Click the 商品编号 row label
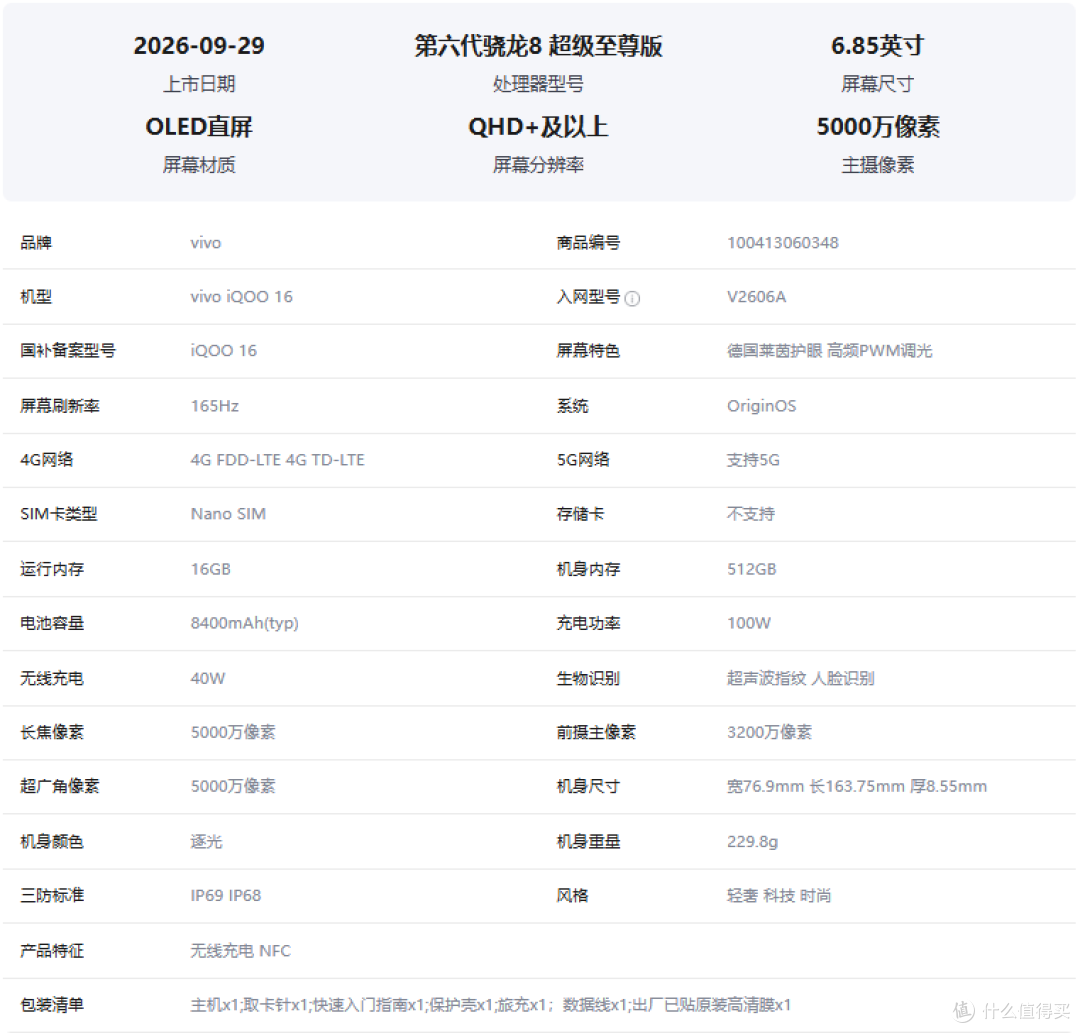1080x1033 pixels. (x=588, y=242)
